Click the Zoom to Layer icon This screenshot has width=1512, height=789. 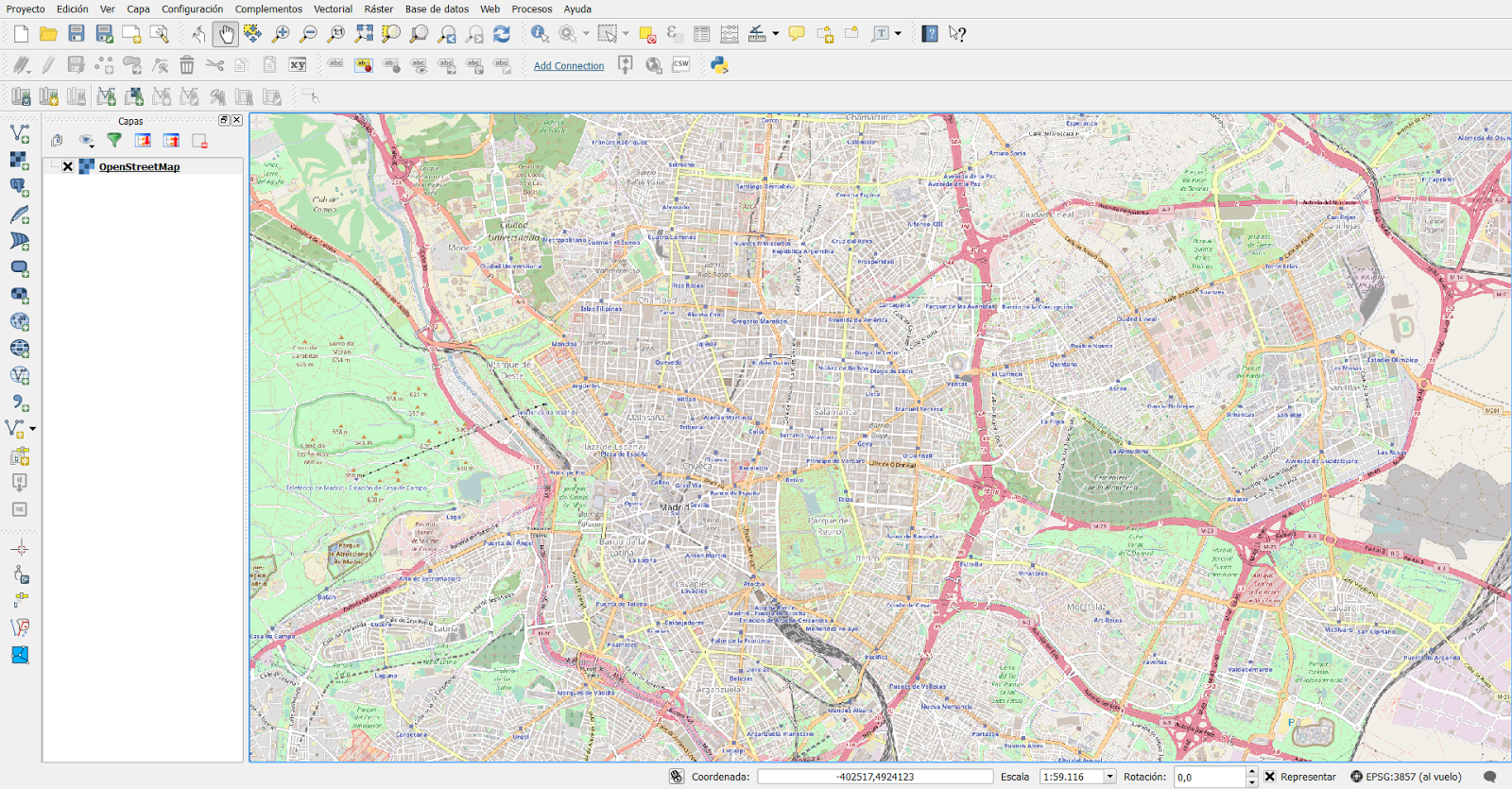419,34
